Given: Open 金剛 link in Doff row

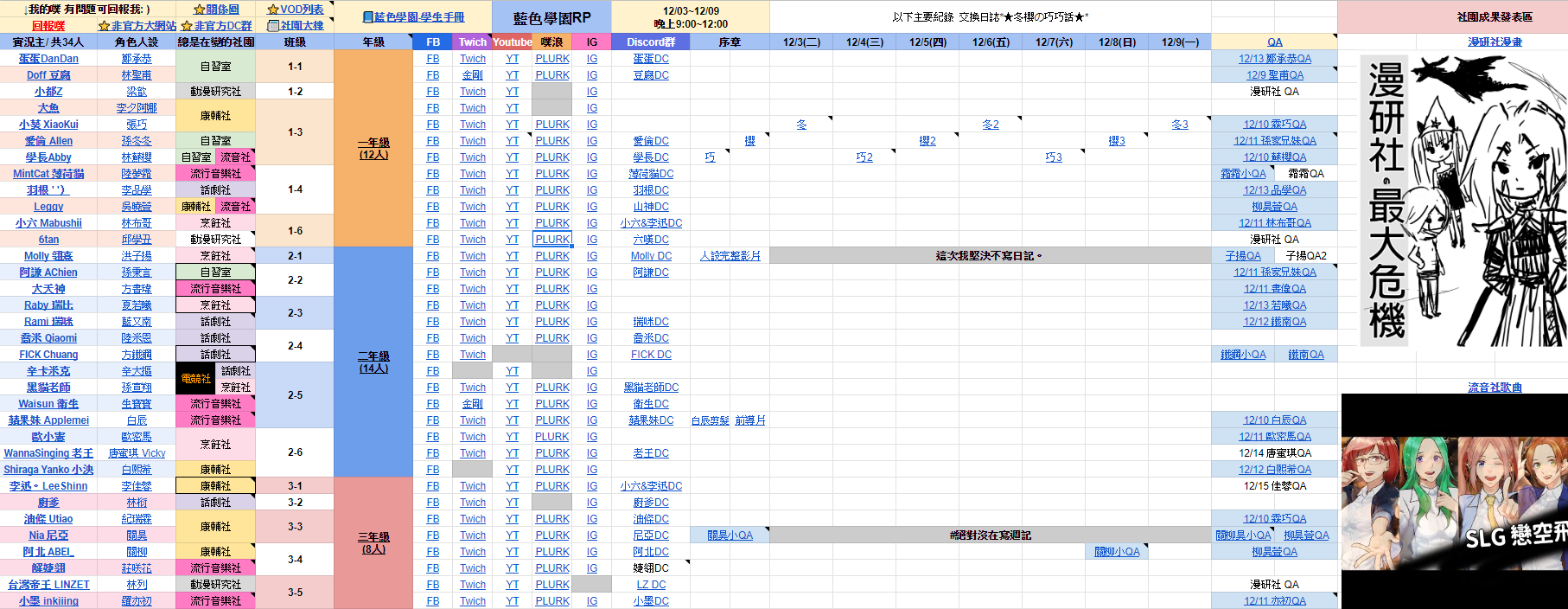Looking at the screenshot, I should 473,75.
